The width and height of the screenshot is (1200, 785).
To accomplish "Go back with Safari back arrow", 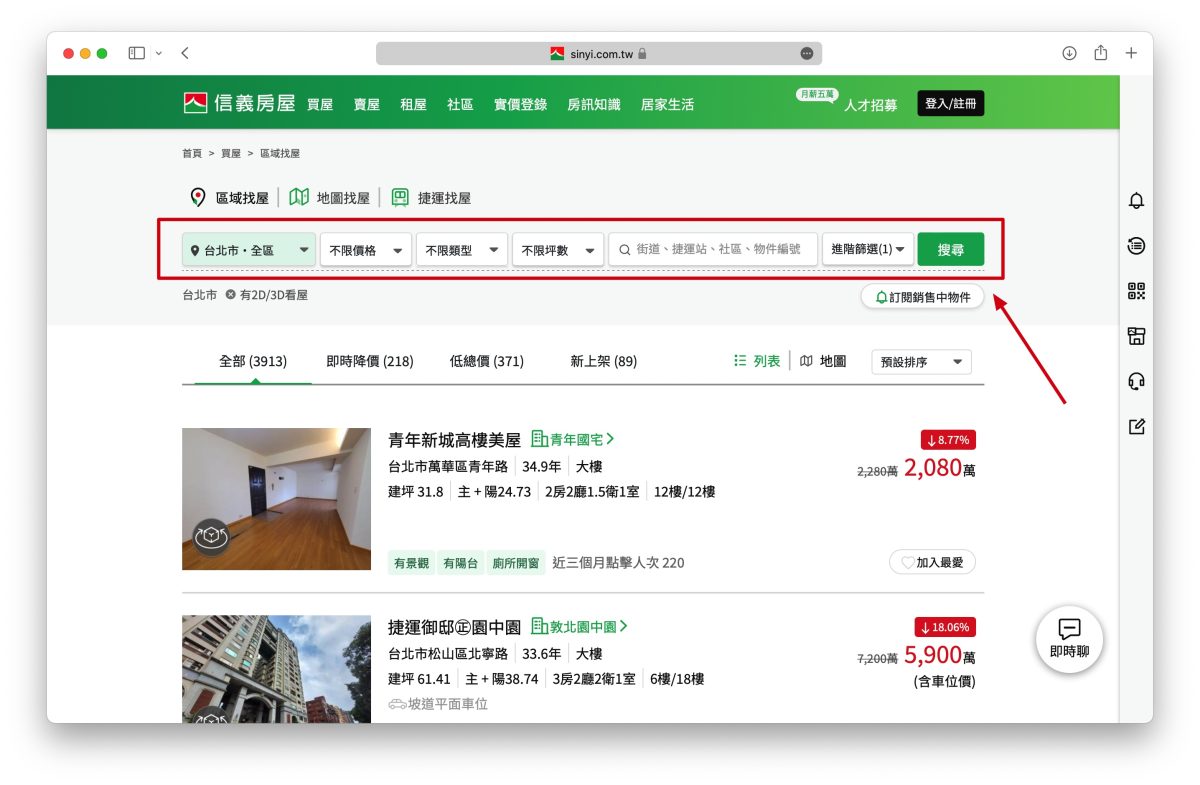I will coord(185,53).
